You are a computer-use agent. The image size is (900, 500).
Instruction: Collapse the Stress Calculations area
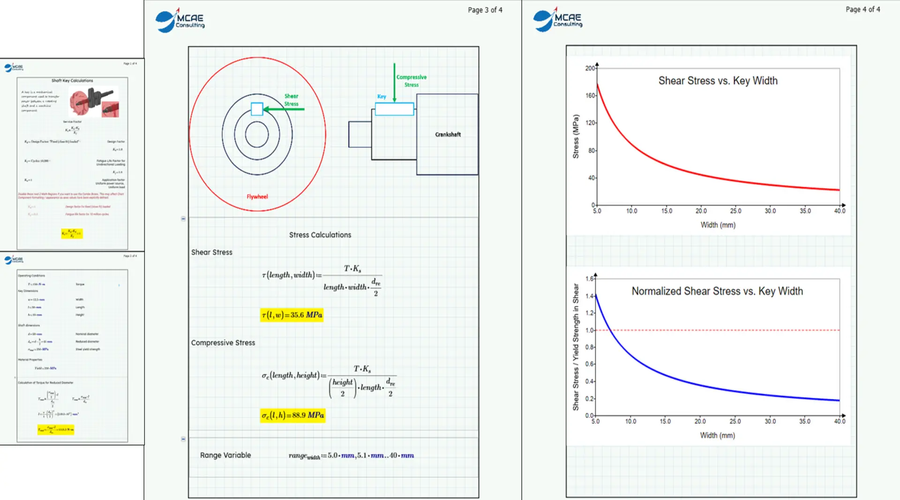point(181,217)
